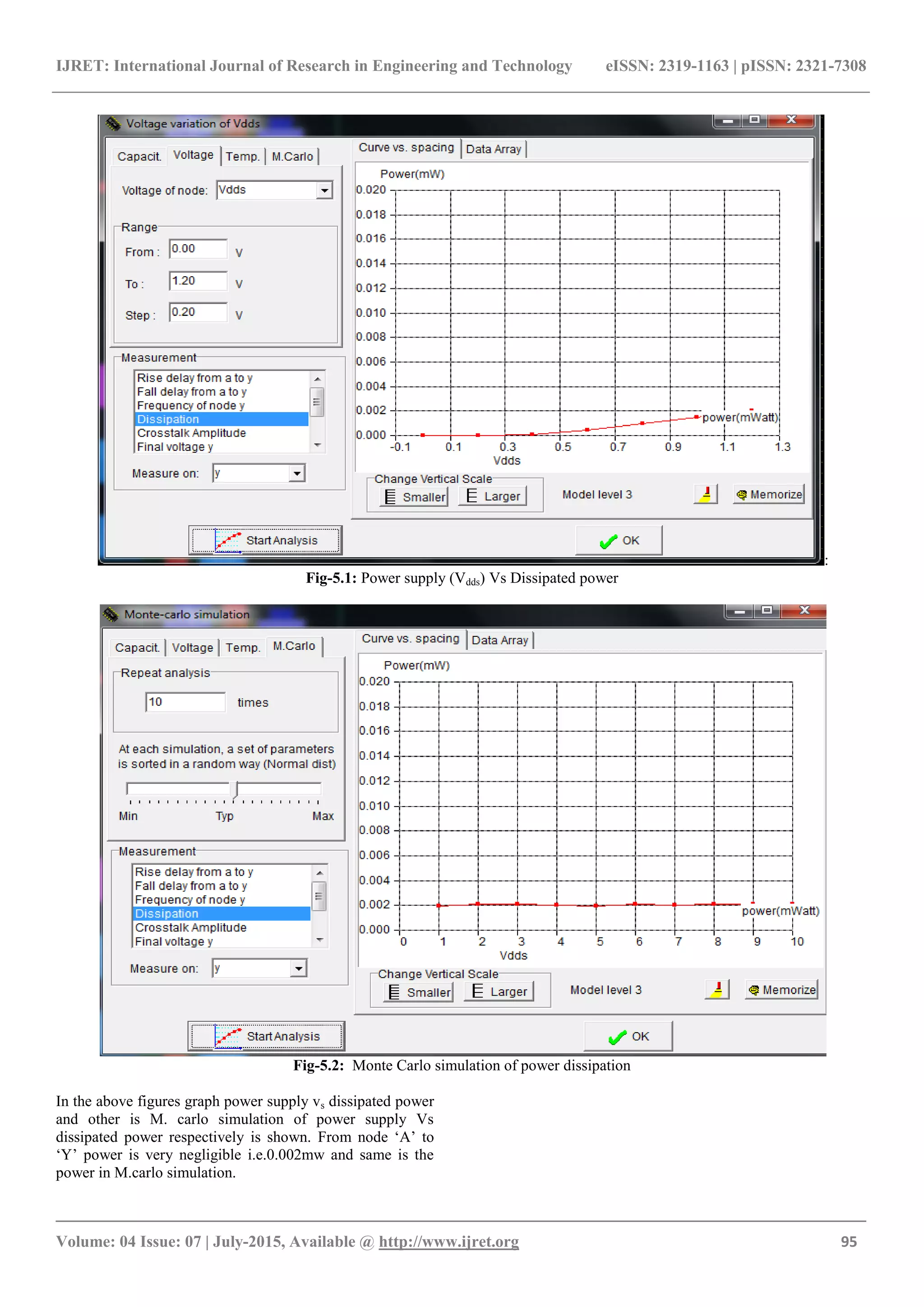Click Smaller vertical scale in Monte-carlo window

point(419,992)
